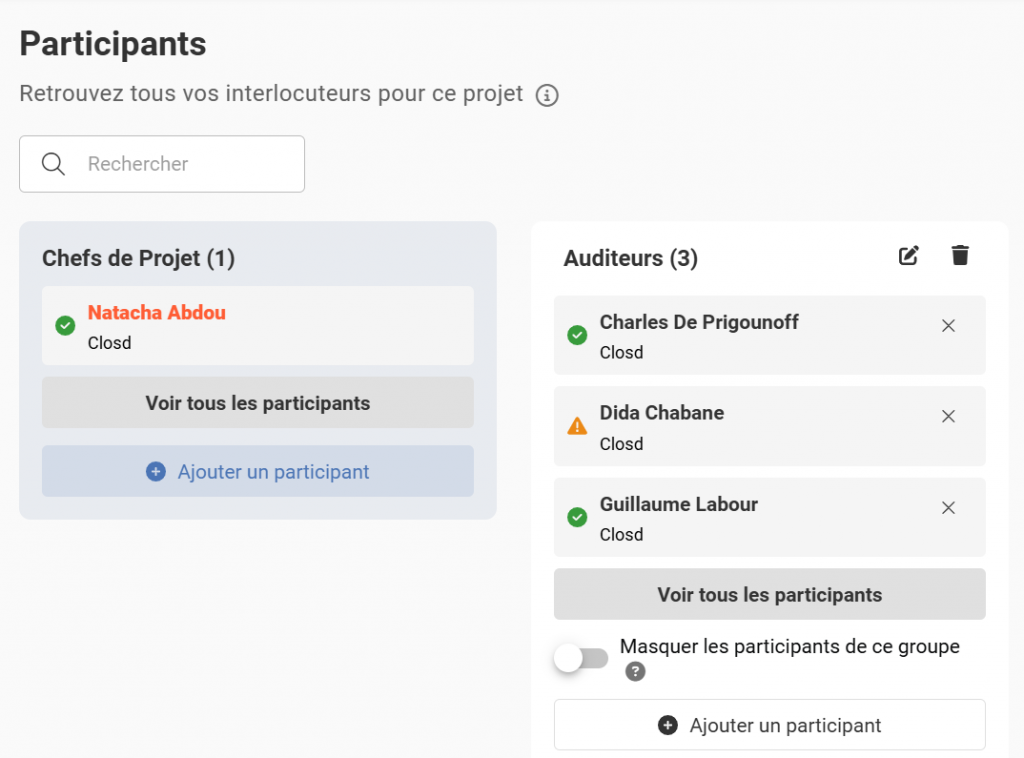Add a participant to Chefs de Projet

pos(257,472)
